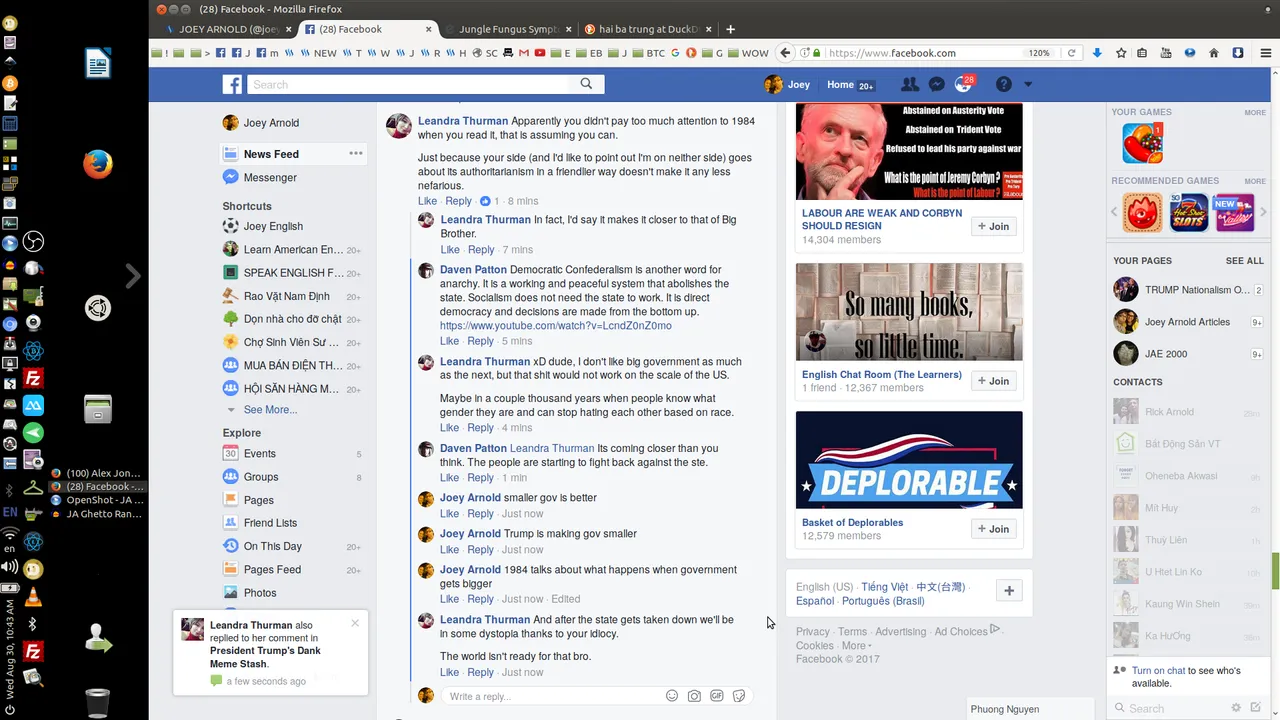Open the More link in footer

point(854,646)
